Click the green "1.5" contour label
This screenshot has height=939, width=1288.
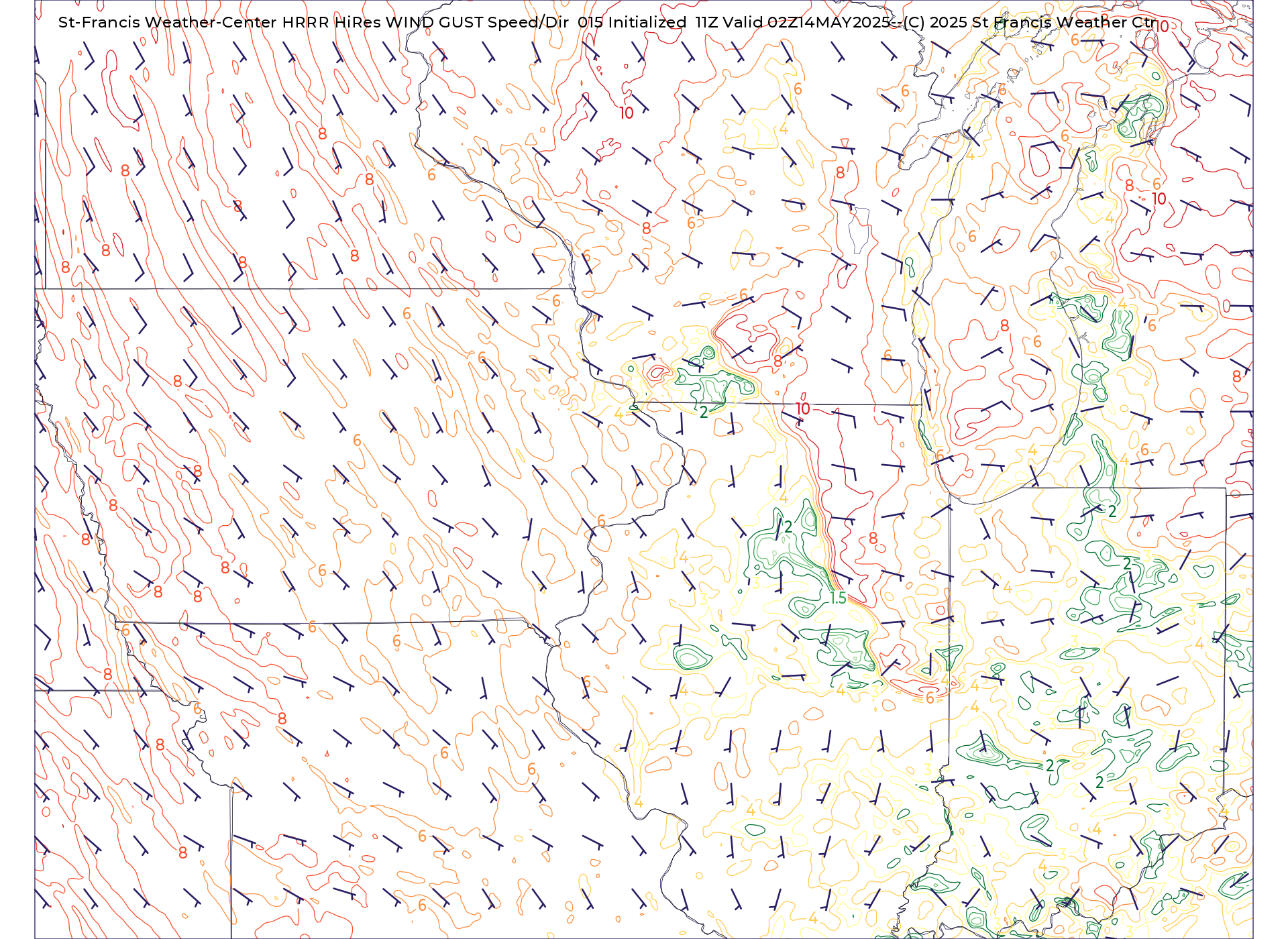[838, 598]
